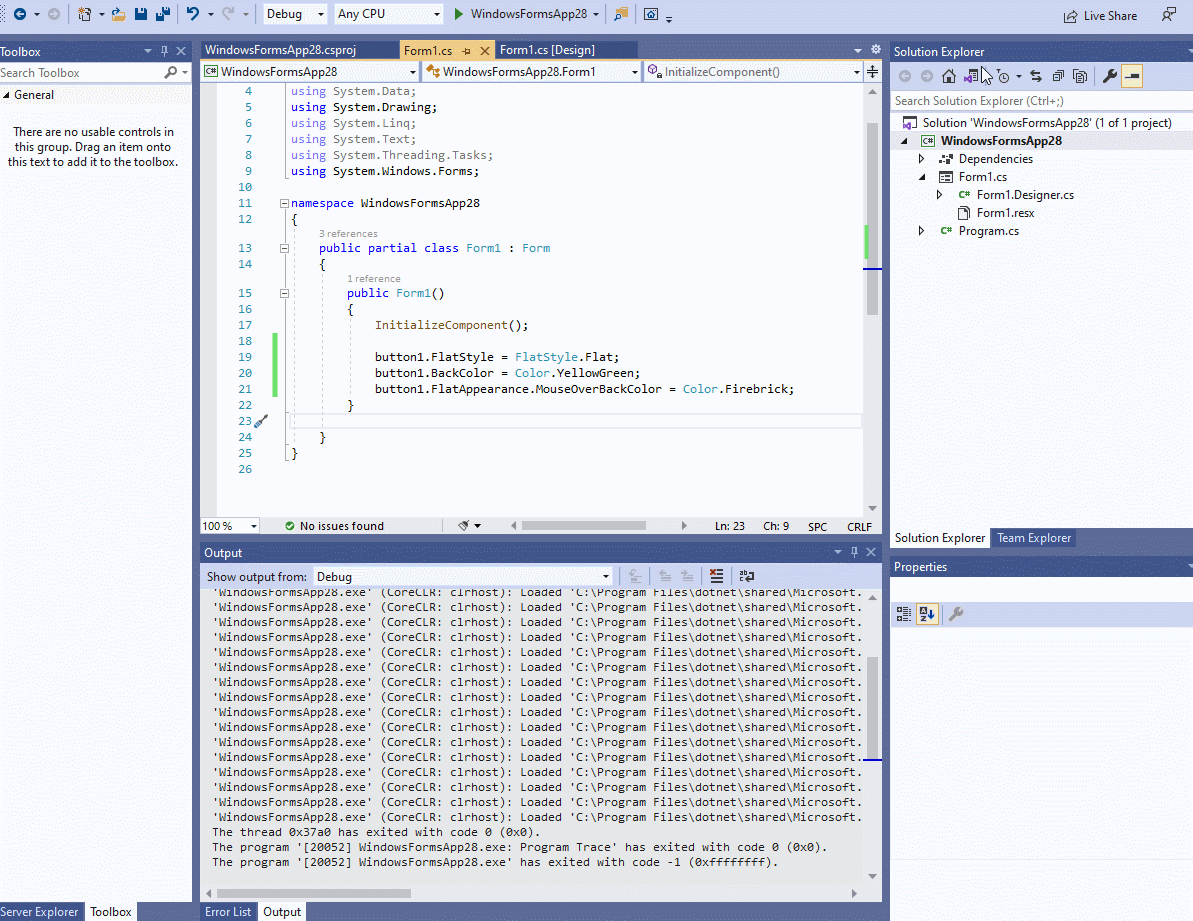Click the No issues found indicator
This screenshot has height=921, width=1193.
pos(334,526)
